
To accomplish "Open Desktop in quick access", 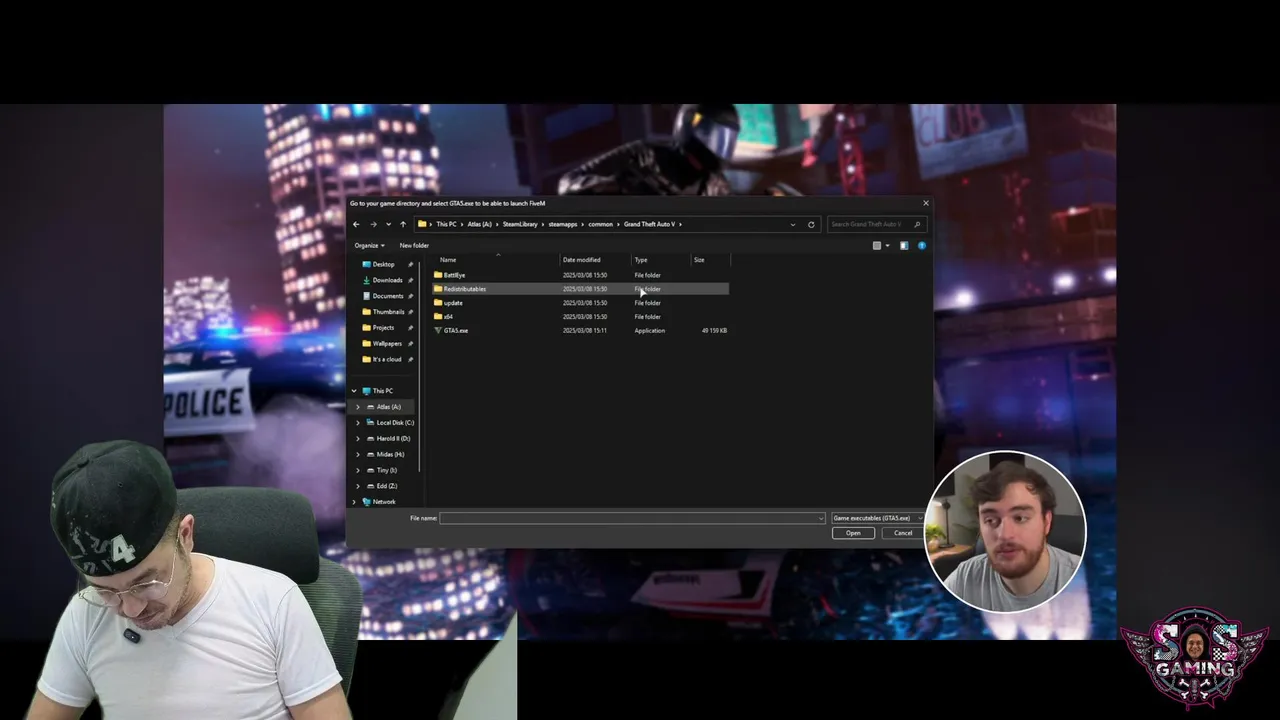I will pos(383,264).
